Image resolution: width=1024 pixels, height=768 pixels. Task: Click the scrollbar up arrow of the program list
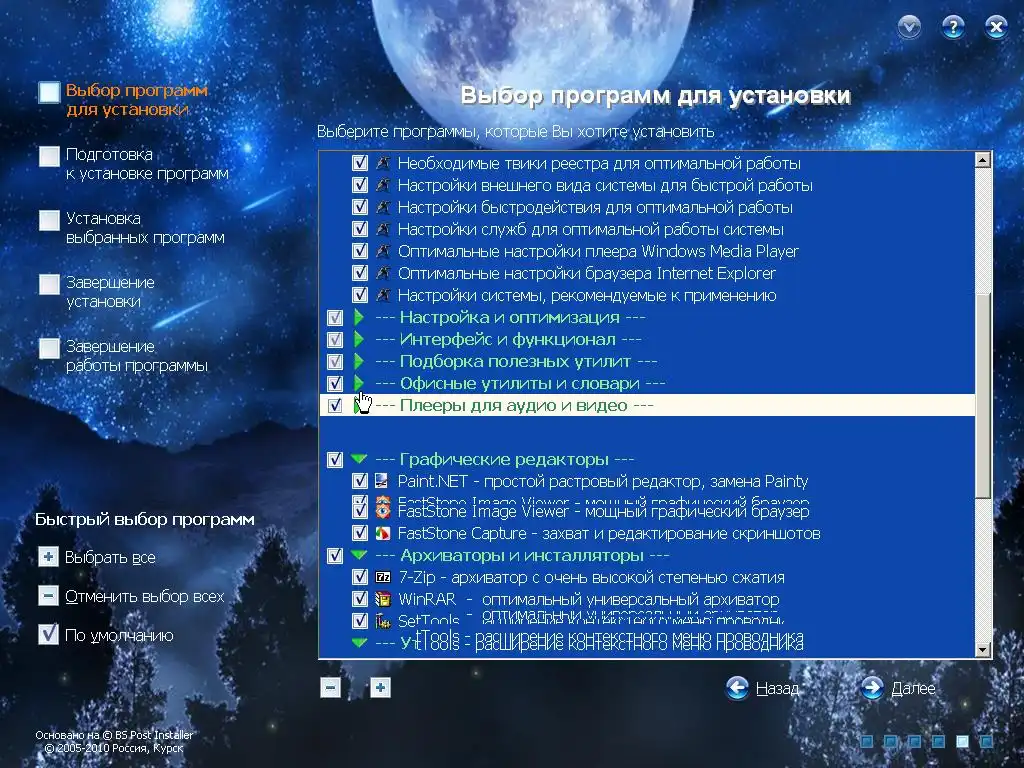pos(983,160)
